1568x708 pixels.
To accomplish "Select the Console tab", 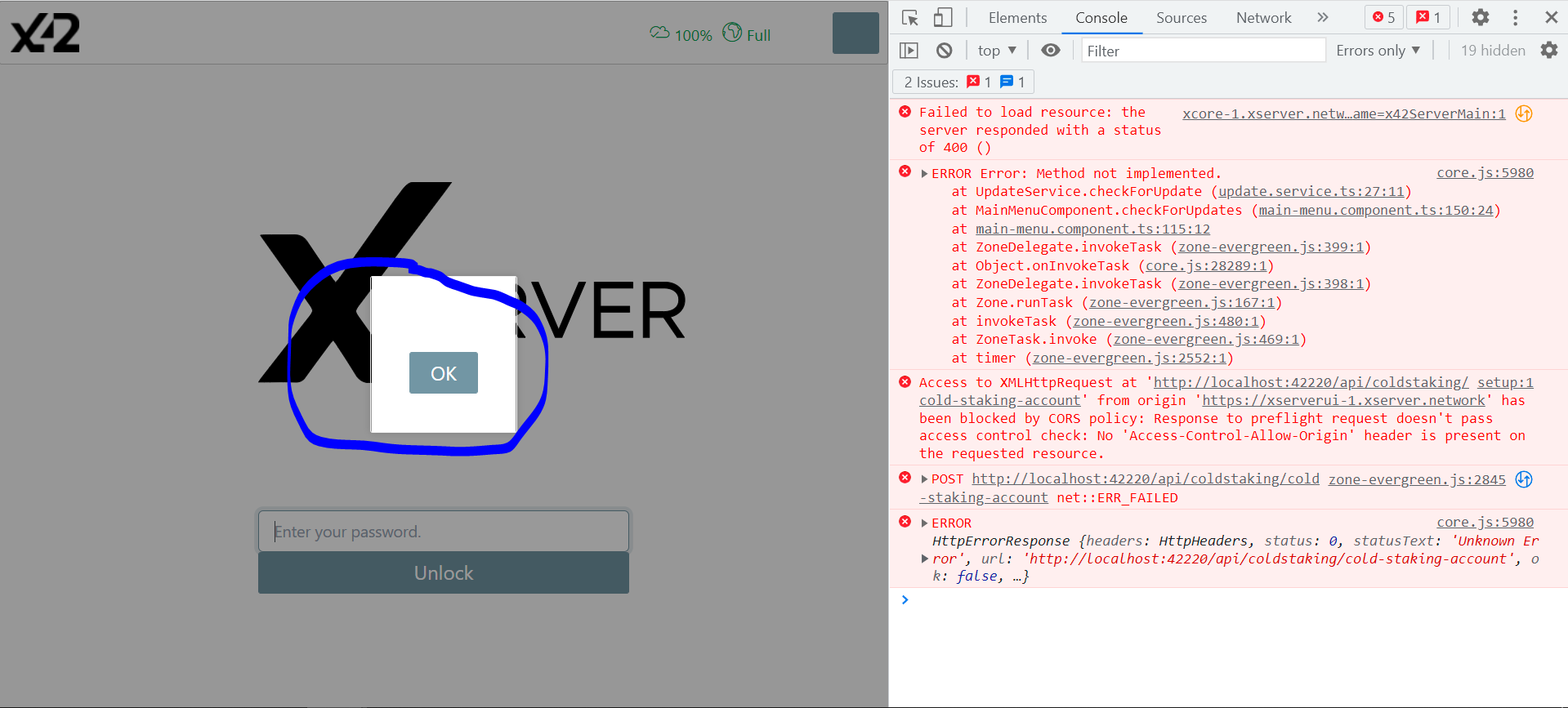I will pyautogui.click(x=1101, y=17).
